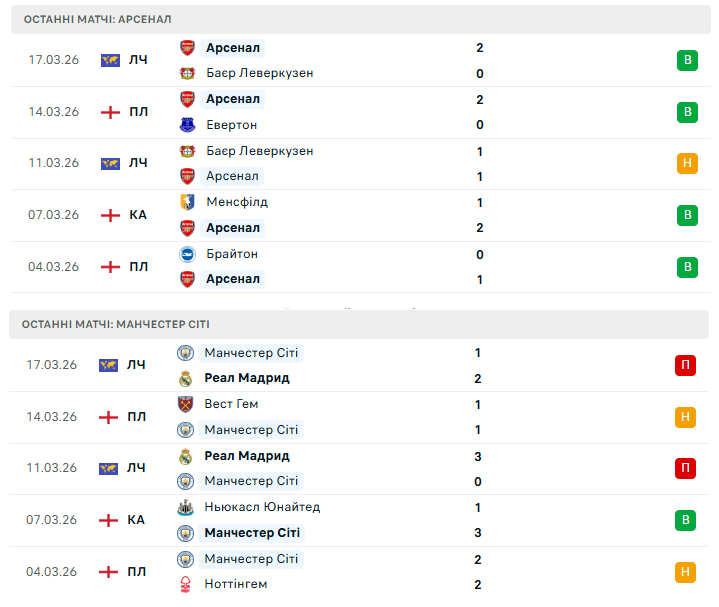Click the Mansfield team crest
Viewport: 719px width, 607px height.
tap(187, 202)
